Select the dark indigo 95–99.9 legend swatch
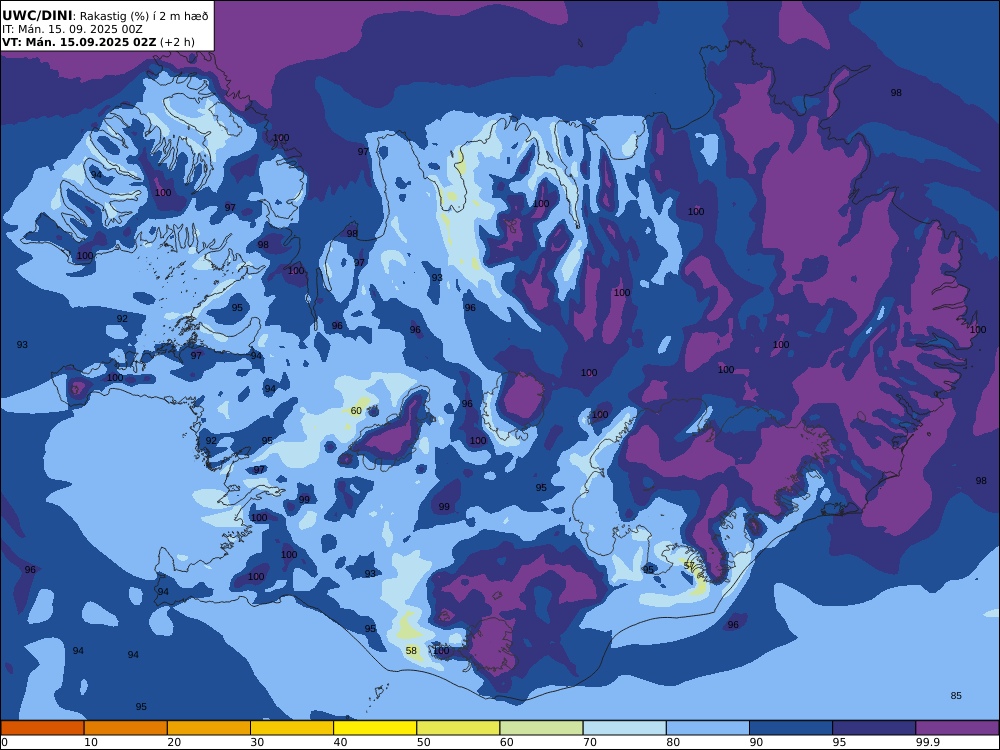This screenshot has height=750, width=1000. 874,728
